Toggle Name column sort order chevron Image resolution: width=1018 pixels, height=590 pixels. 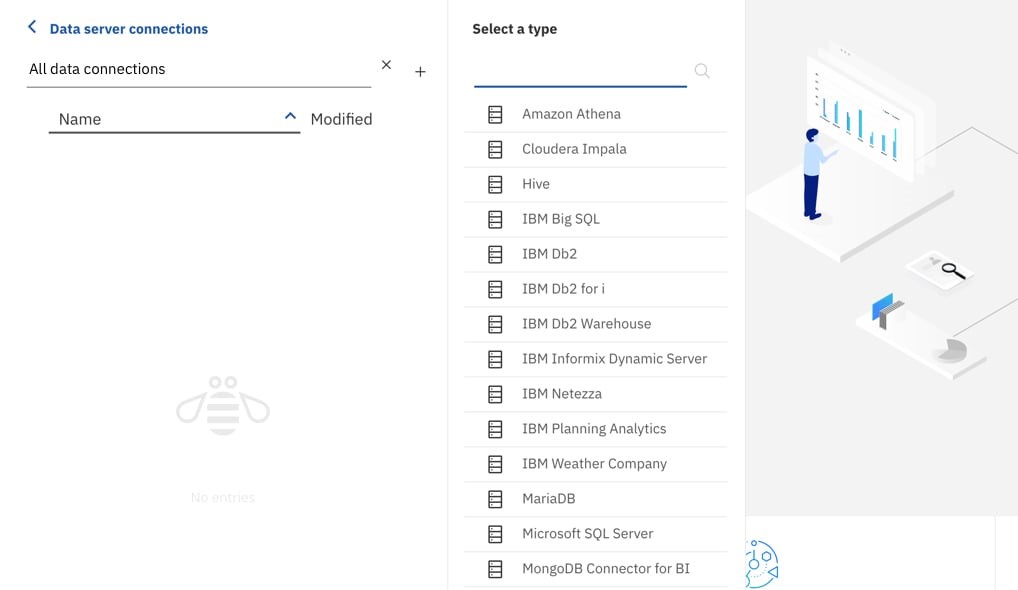(x=290, y=117)
